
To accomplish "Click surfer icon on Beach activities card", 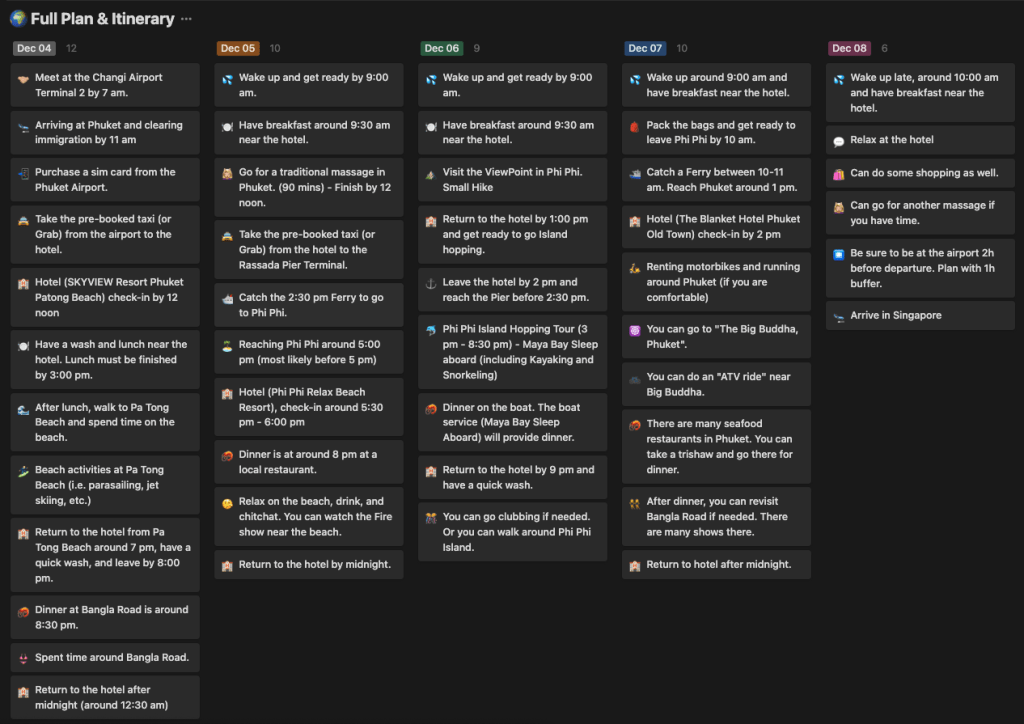I will click(x=24, y=471).
